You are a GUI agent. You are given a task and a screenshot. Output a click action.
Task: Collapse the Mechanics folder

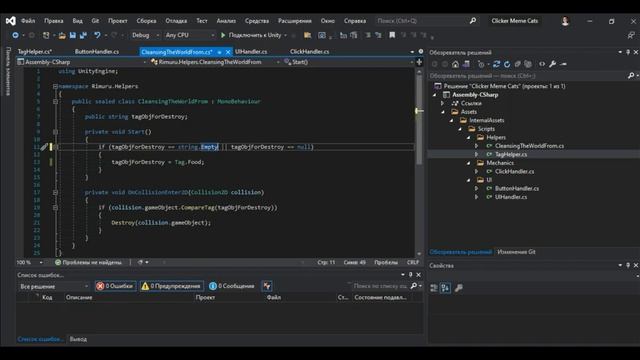tap(469, 163)
